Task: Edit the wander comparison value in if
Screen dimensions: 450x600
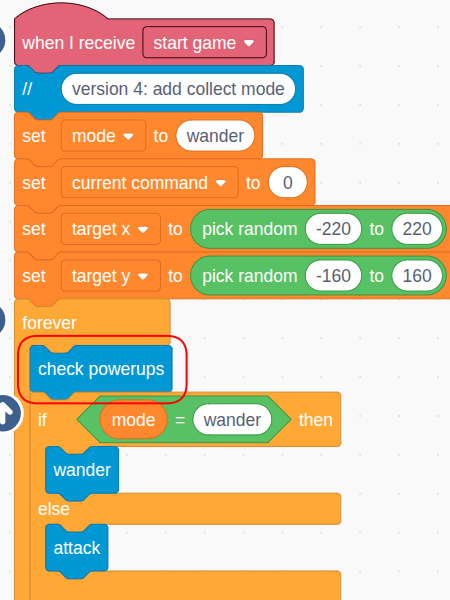Action: tap(232, 420)
